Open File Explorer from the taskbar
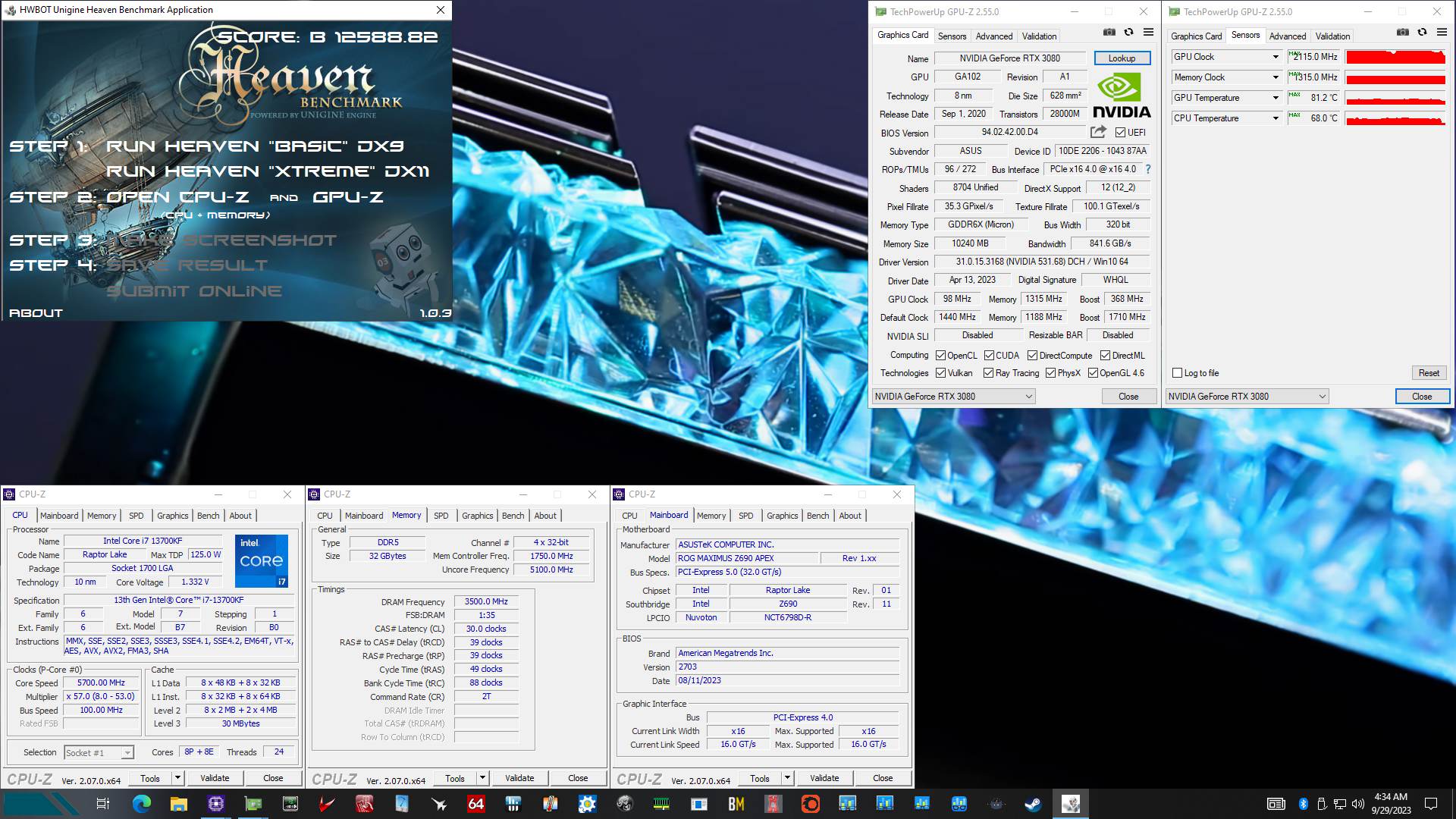This screenshot has height=819, width=1456. [x=179, y=804]
